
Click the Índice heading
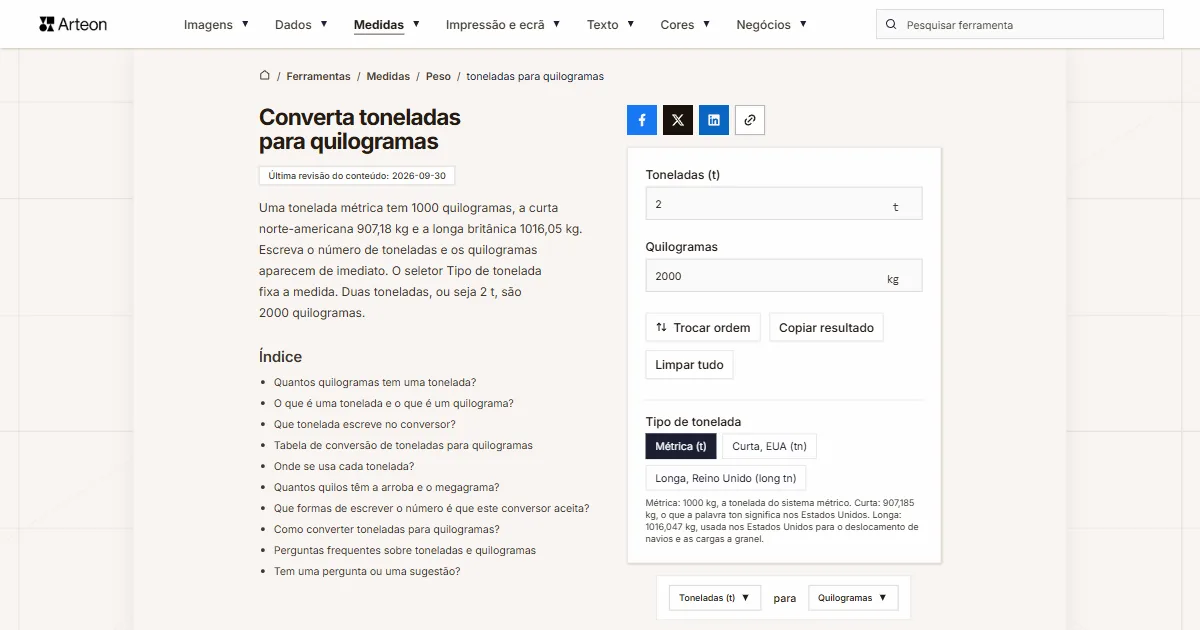pyautogui.click(x=280, y=357)
